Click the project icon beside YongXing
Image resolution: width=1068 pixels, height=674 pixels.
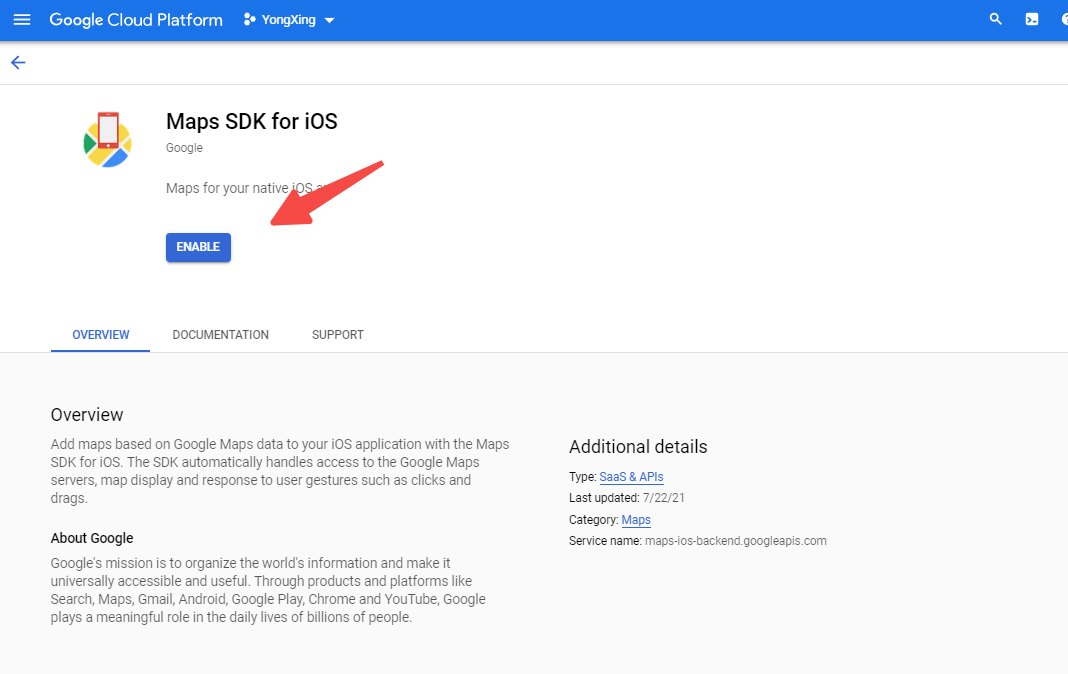pos(249,20)
